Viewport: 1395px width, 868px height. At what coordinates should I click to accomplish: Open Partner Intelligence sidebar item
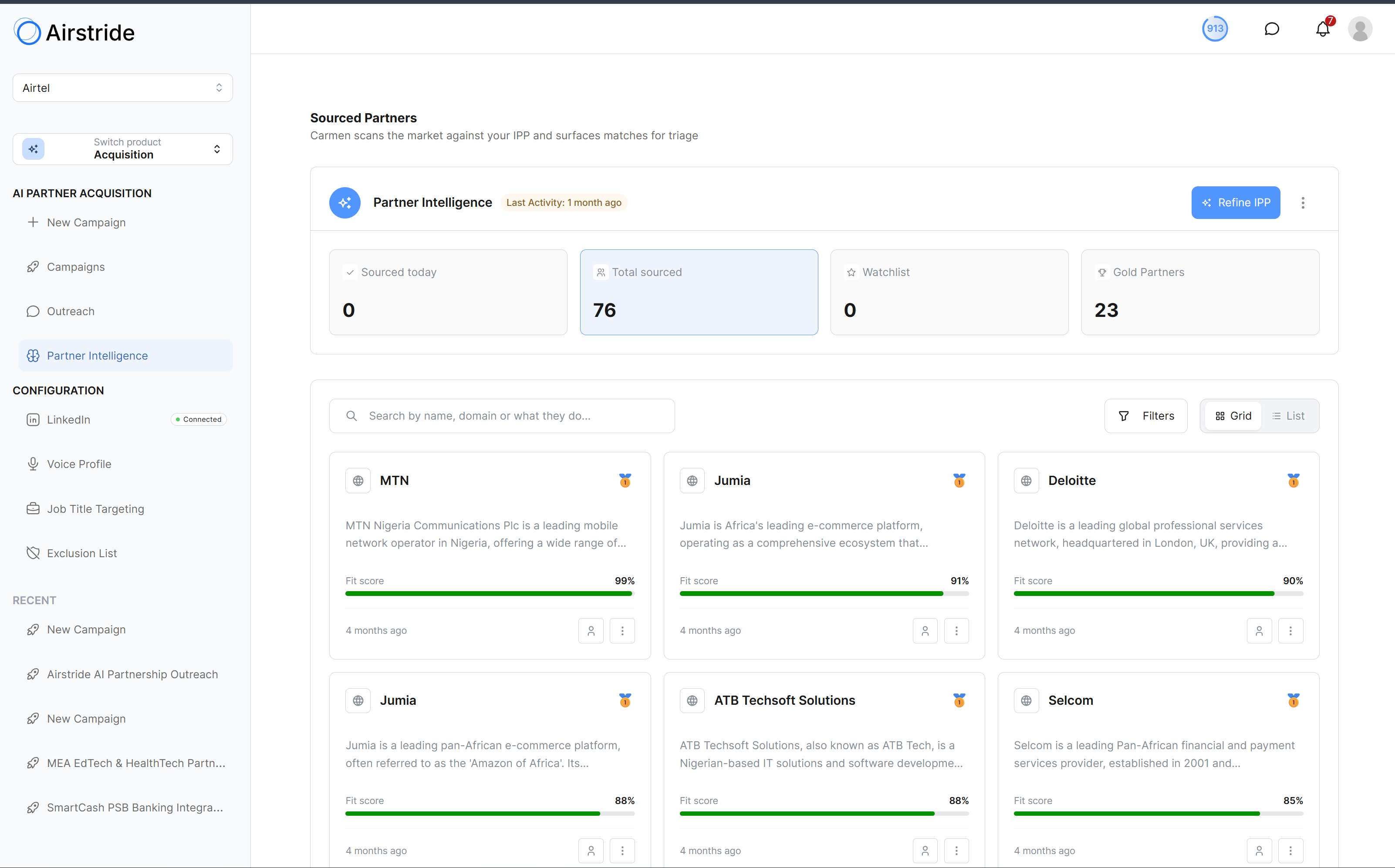(x=125, y=355)
